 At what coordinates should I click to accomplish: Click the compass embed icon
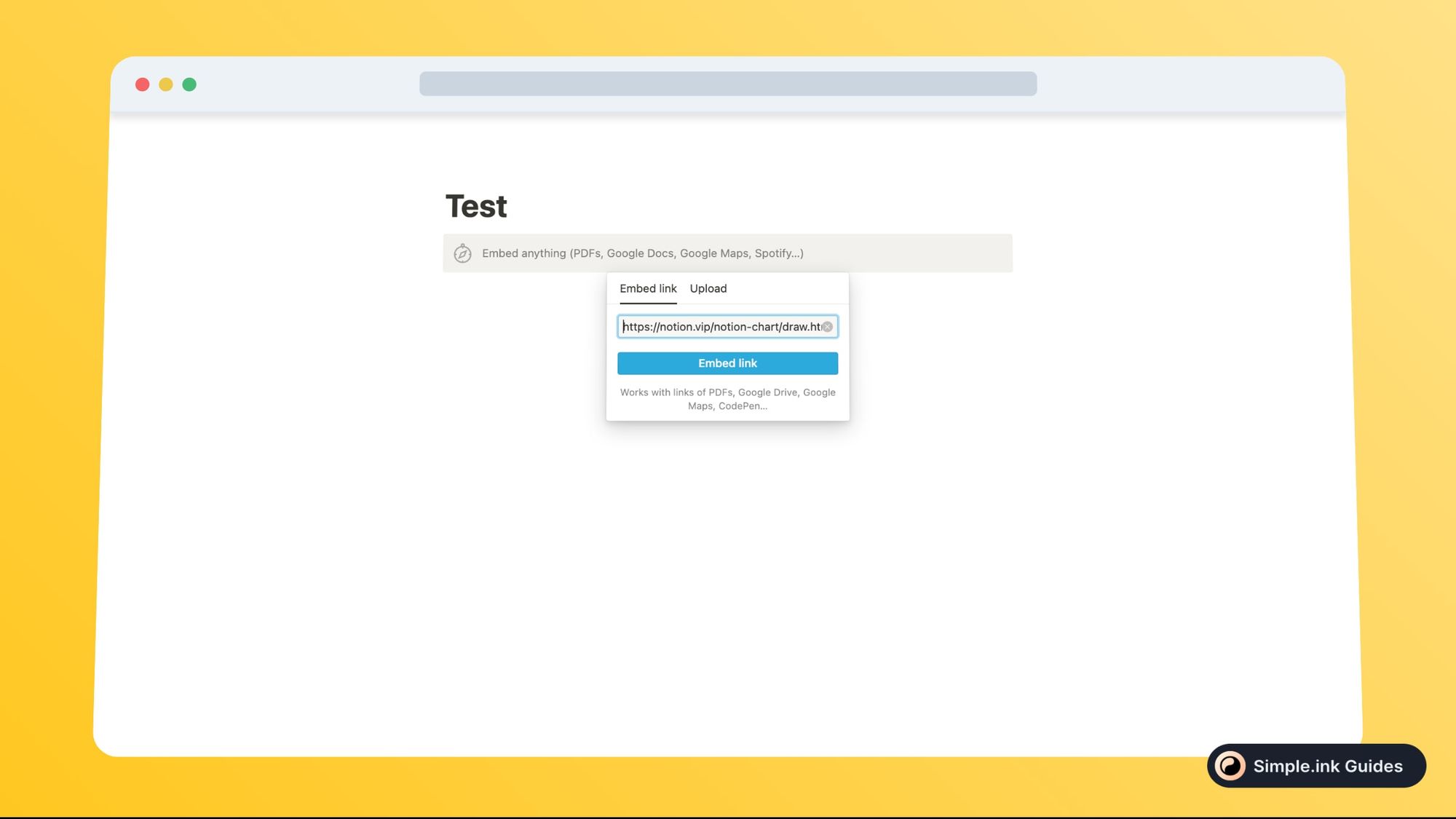462,253
